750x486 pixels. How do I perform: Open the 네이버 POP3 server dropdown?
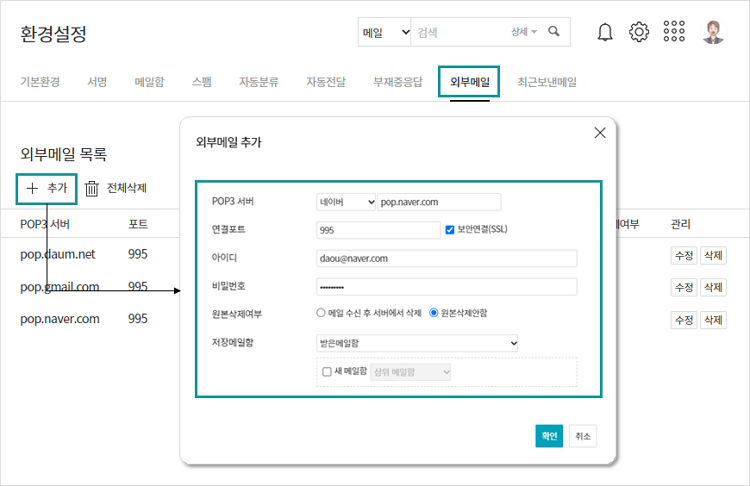[x=345, y=201]
